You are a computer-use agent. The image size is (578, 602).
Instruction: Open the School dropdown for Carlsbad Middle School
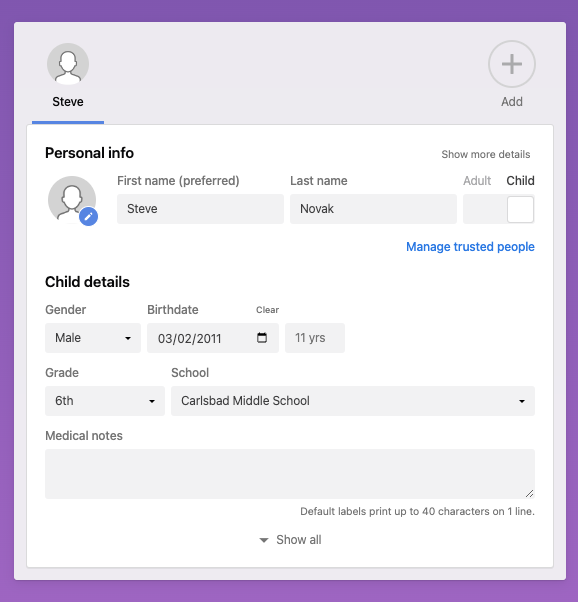353,401
